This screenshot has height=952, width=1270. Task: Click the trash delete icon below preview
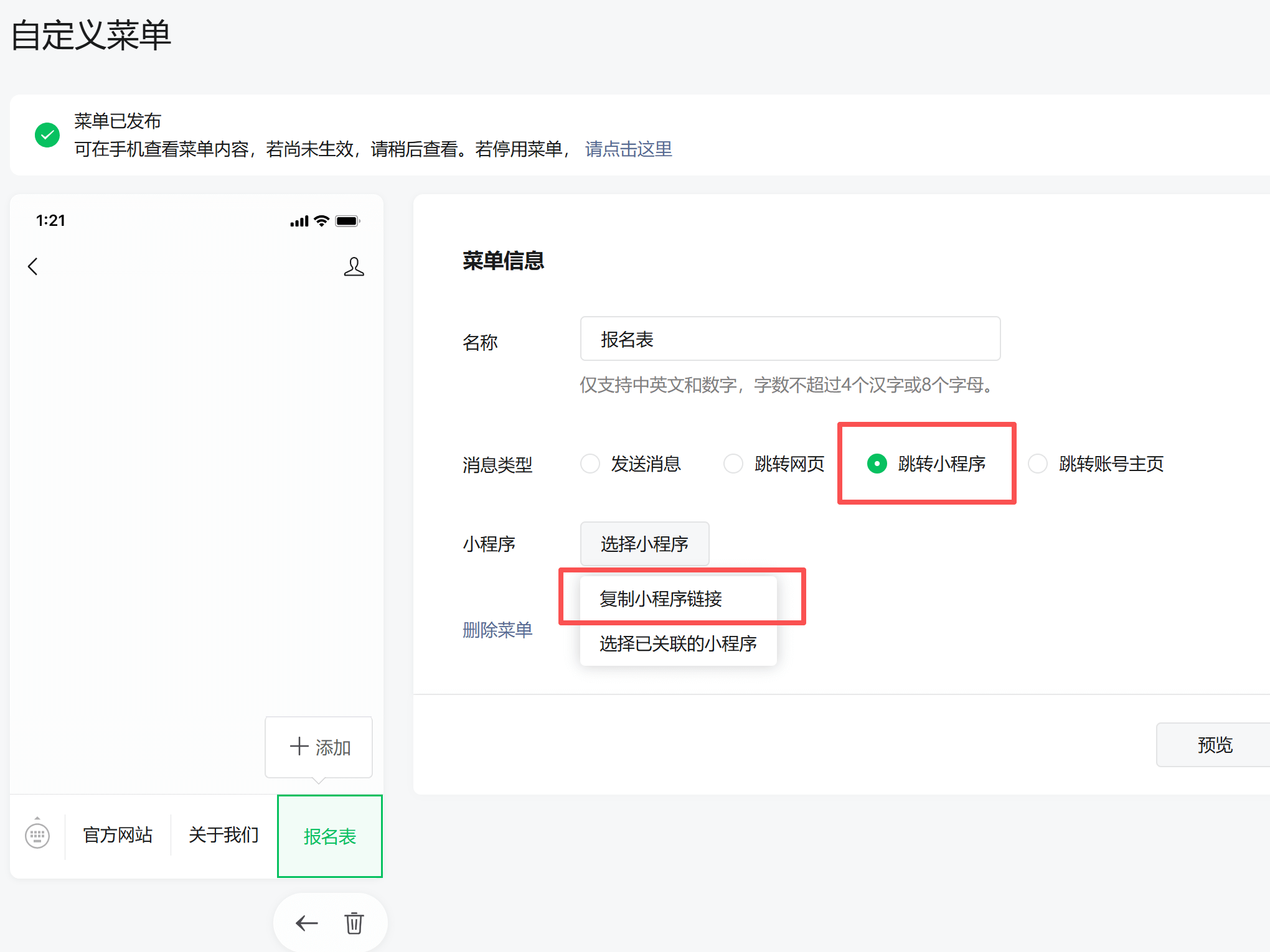pos(354,923)
